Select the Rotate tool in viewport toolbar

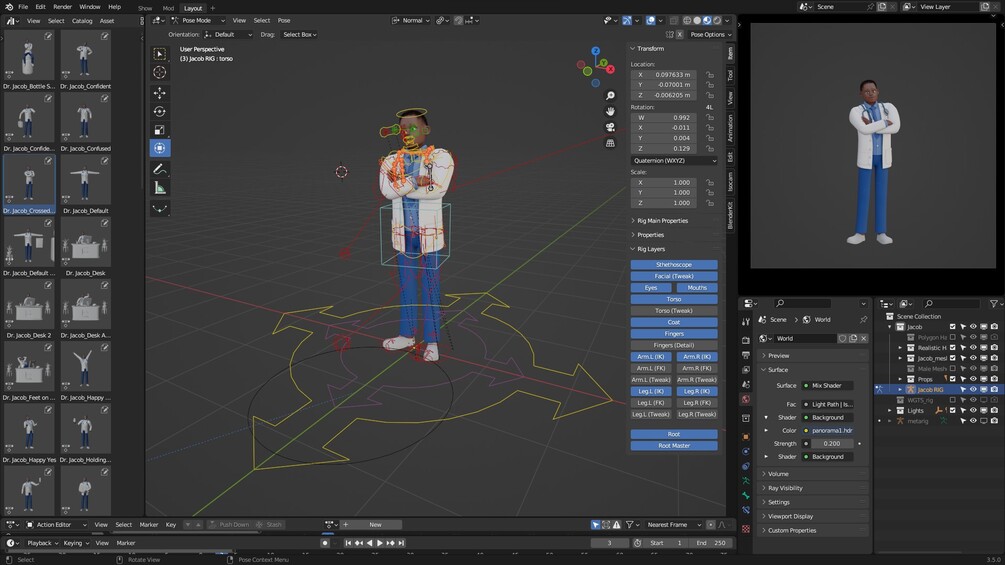tap(160, 111)
